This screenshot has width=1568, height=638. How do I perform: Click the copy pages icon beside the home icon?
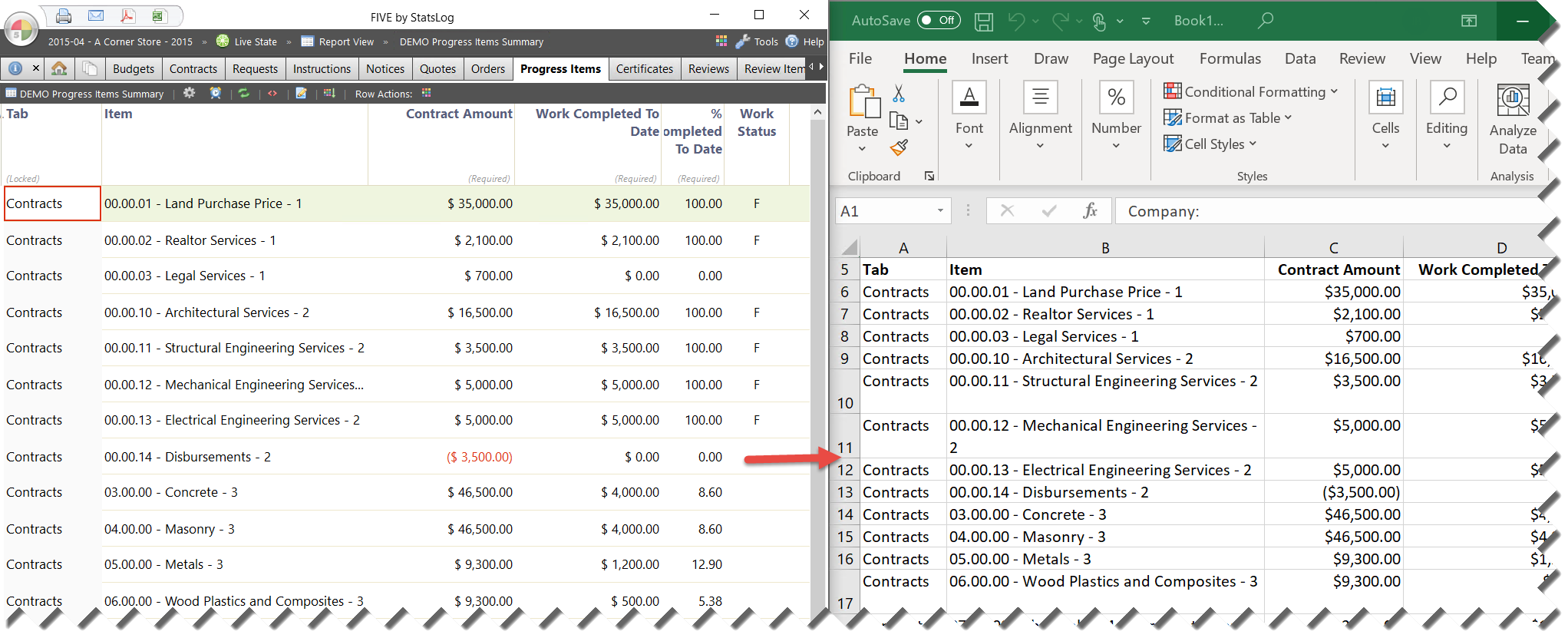[x=90, y=68]
